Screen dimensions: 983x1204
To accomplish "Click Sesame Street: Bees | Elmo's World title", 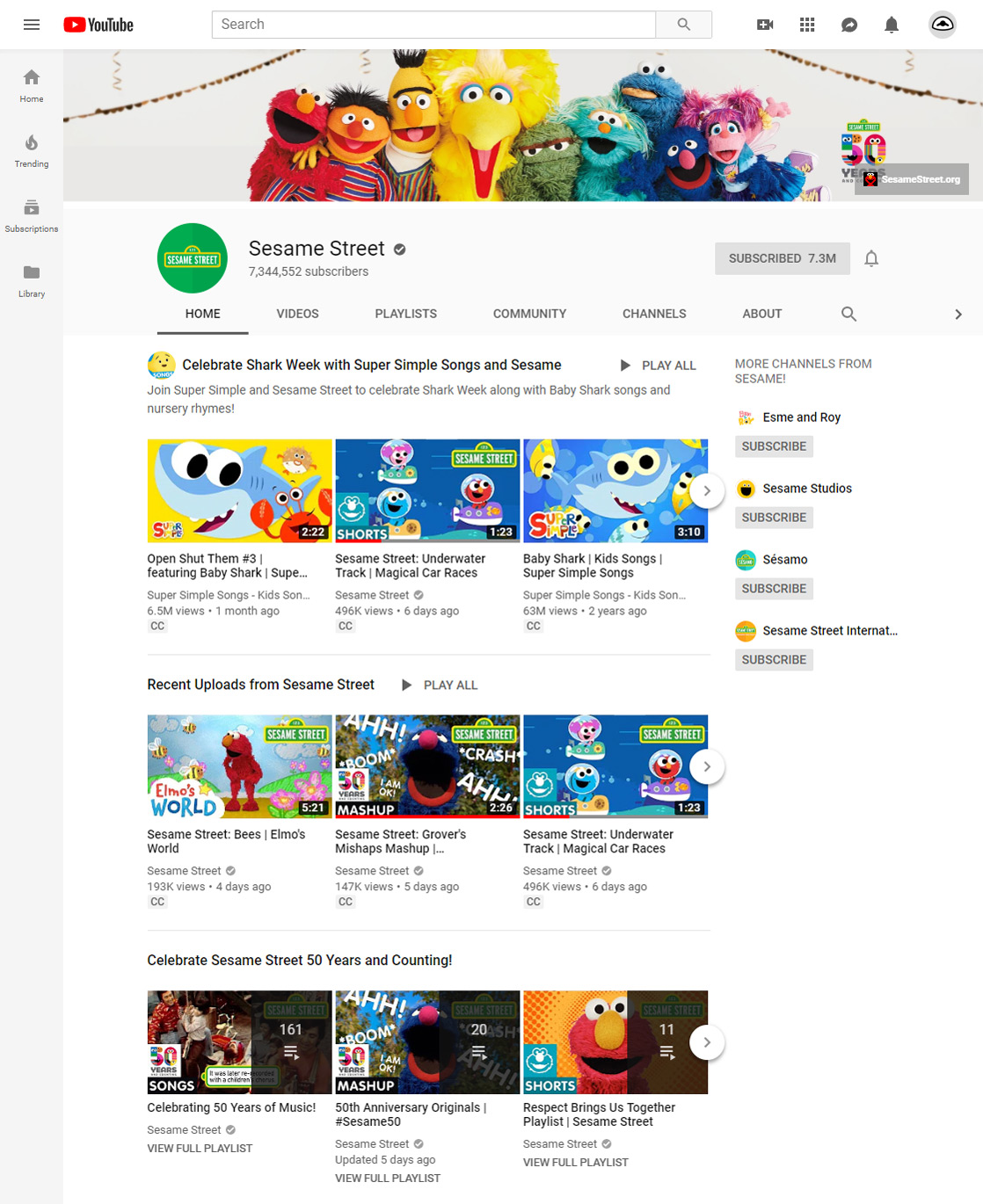I will click(x=226, y=841).
